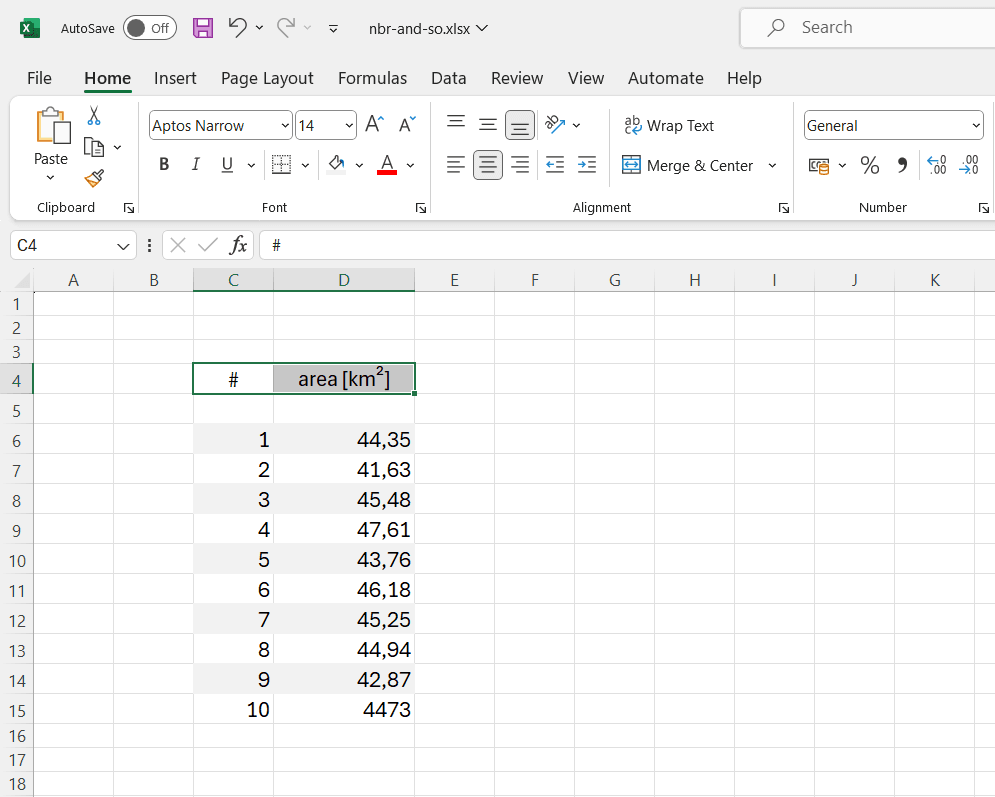Toggle Italic formatting
The height and width of the screenshot is (797, 995).
coord(196,165)
